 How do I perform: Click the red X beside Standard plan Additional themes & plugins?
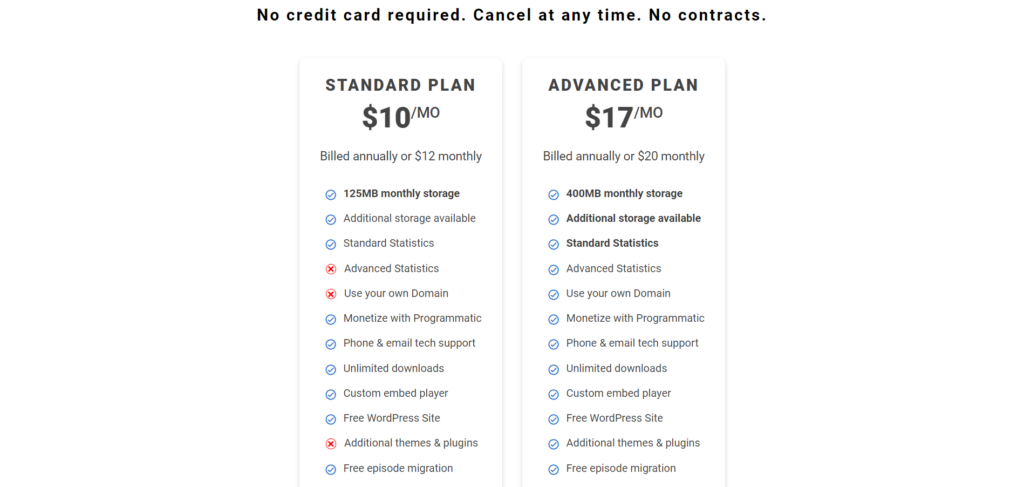click(330, 444)
